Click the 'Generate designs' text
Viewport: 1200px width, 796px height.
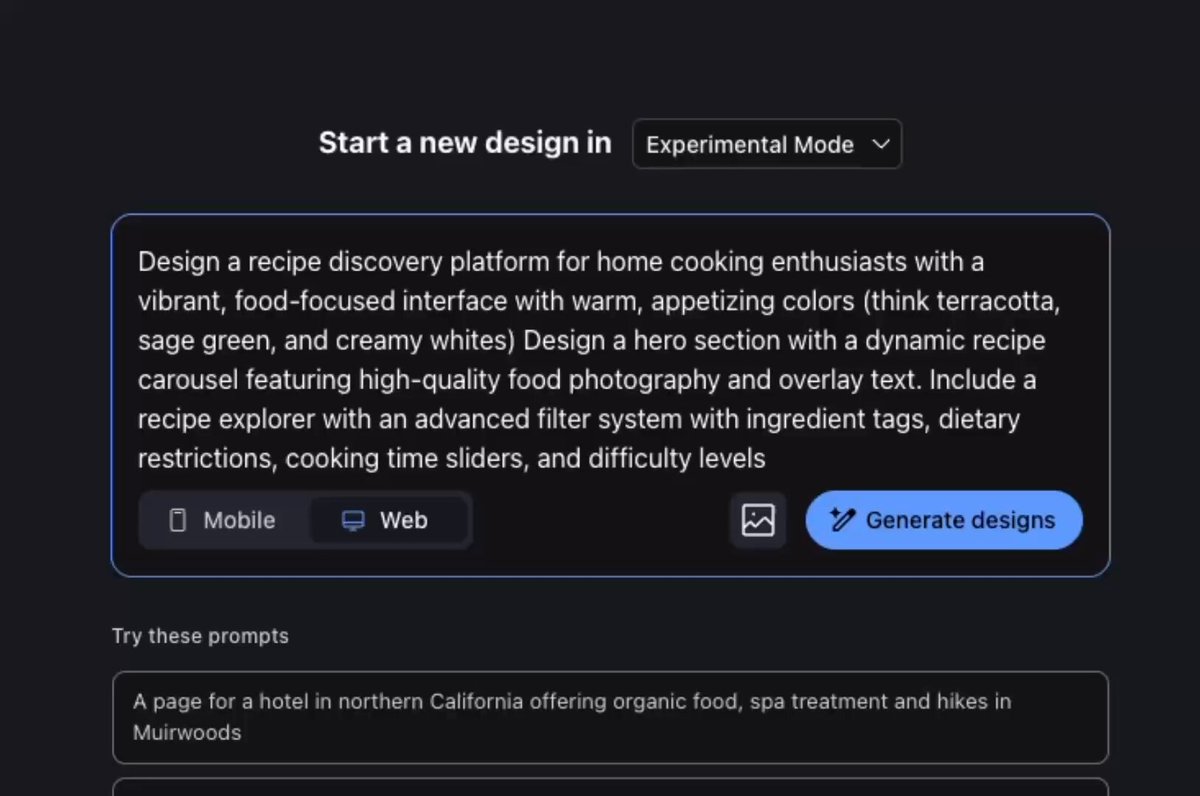[960, 520]
